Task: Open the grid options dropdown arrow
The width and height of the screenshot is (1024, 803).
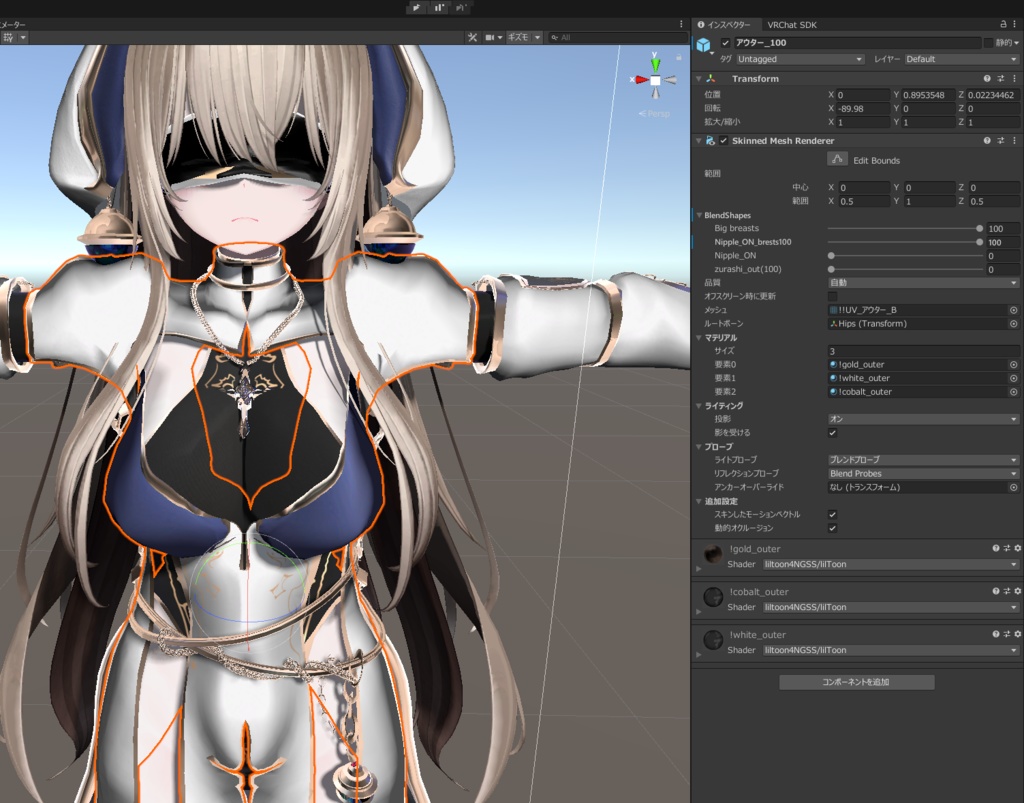Action: click(23, 37)
